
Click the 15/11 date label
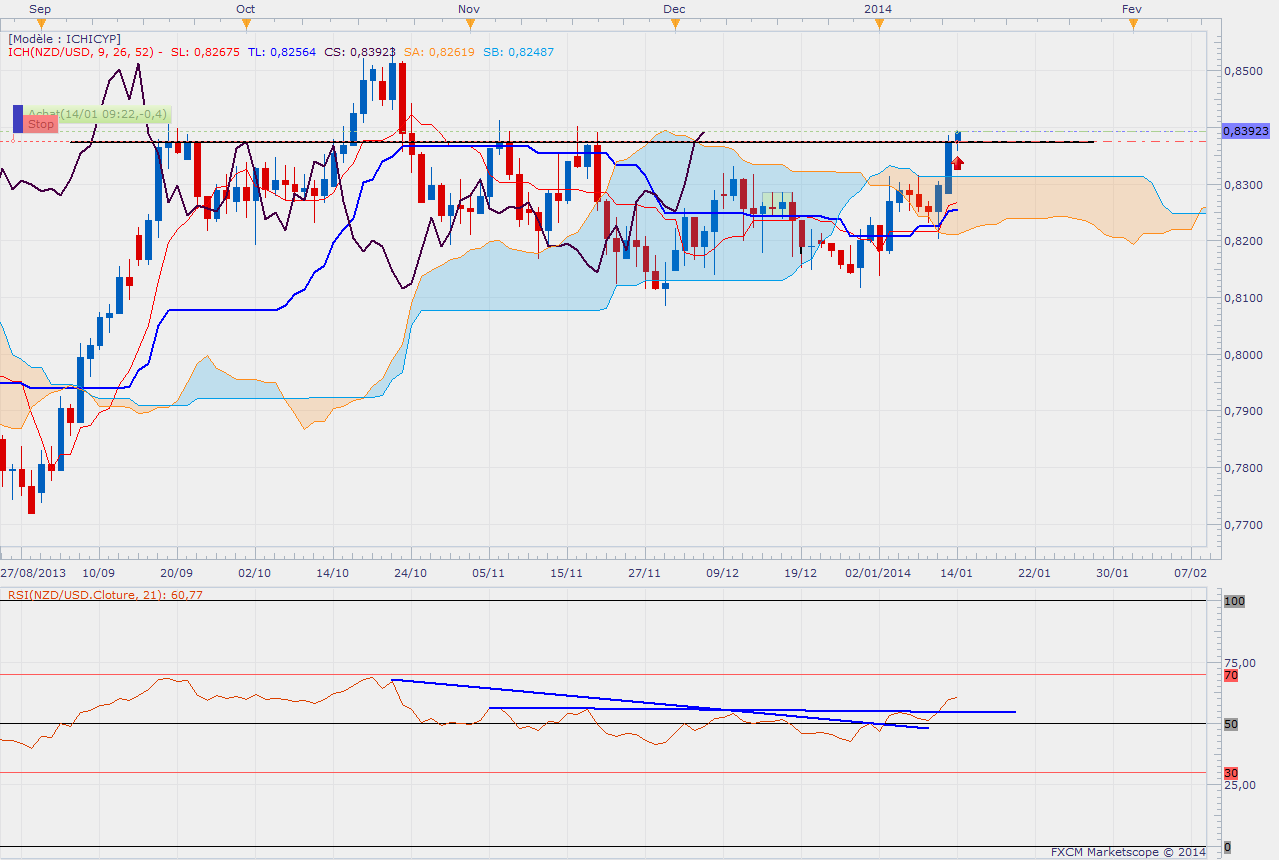point(567,573)
